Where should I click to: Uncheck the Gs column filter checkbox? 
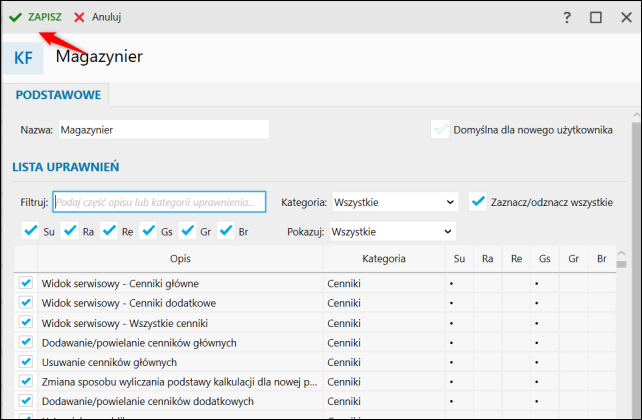[x=148, y=231]
